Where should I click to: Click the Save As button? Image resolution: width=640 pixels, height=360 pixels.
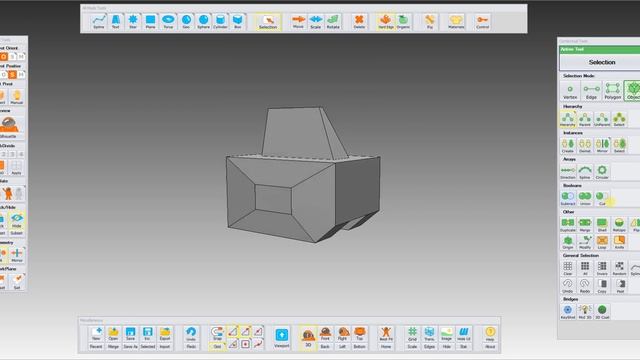(130, 347)
